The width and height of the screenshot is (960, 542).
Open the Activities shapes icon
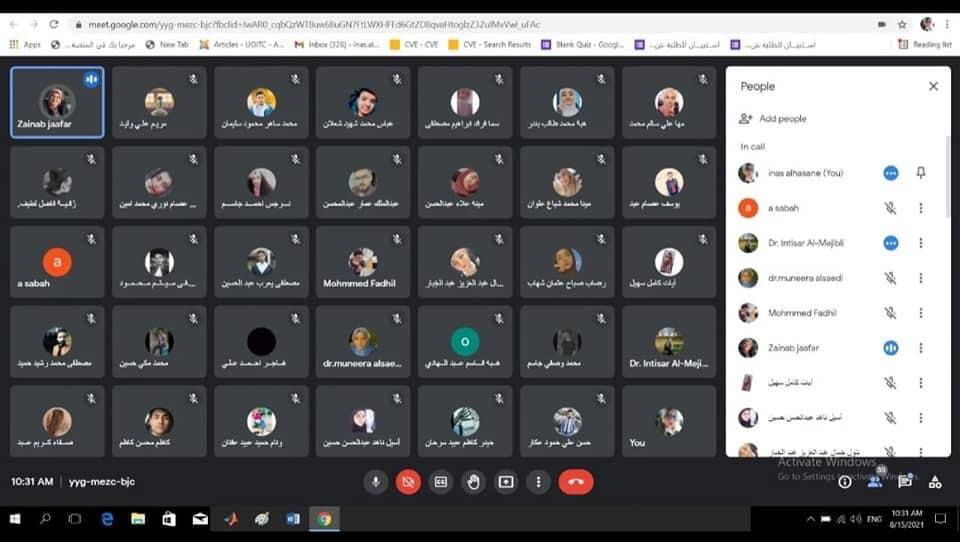tap(935, 482)
